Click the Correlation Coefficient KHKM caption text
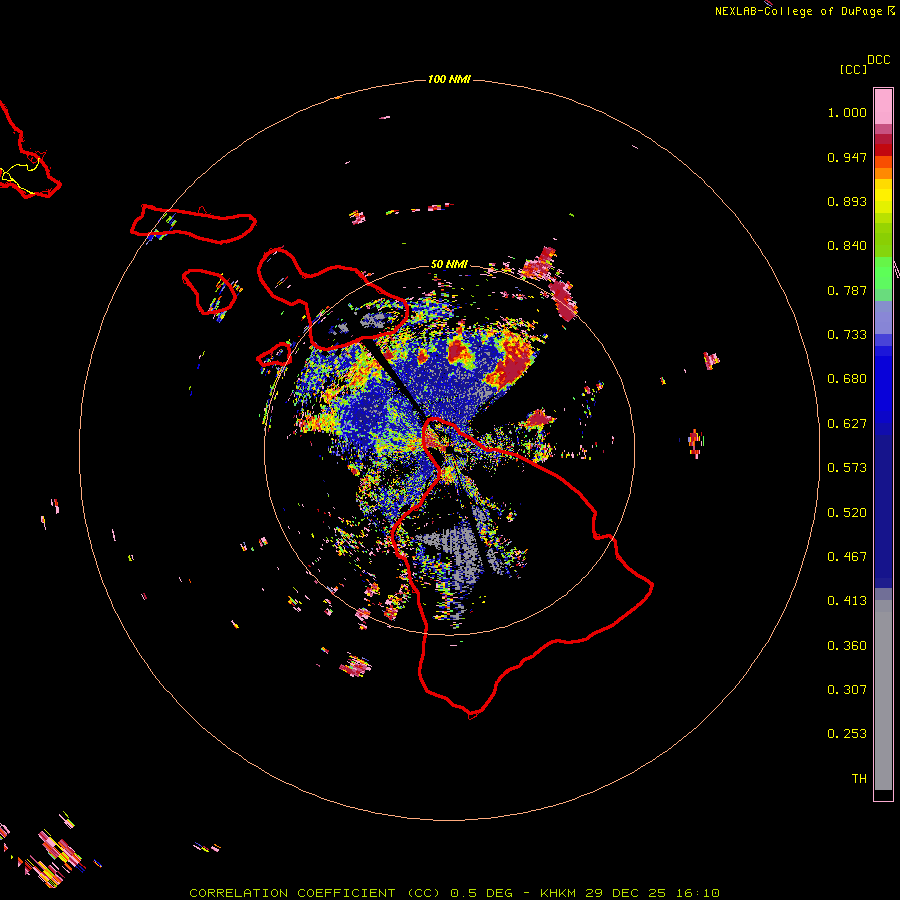This screenshot has width=900, height=900. click(454, 893)
